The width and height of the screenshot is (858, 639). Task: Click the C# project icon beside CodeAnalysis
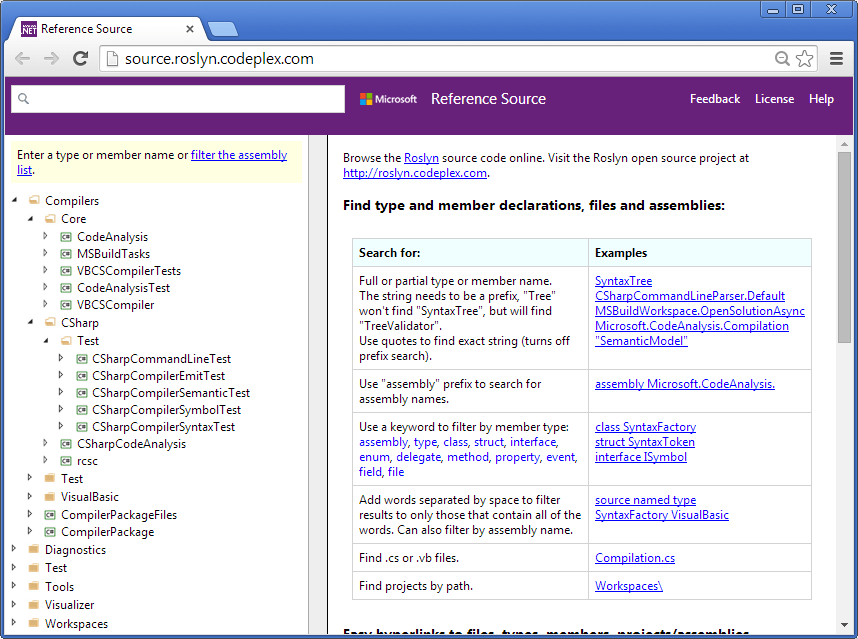click(67, 238)
